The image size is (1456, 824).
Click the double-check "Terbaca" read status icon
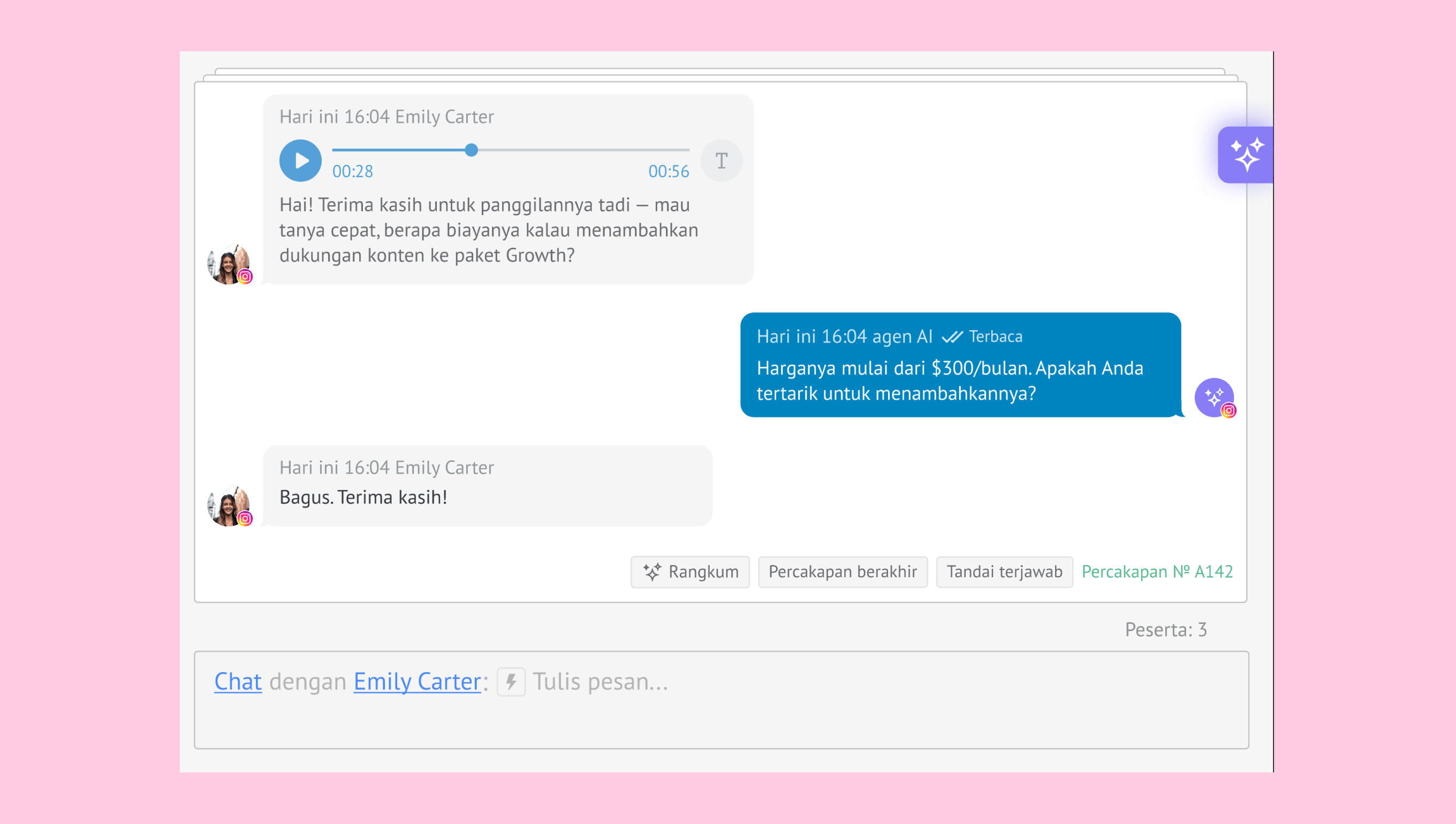click(952, 337)
